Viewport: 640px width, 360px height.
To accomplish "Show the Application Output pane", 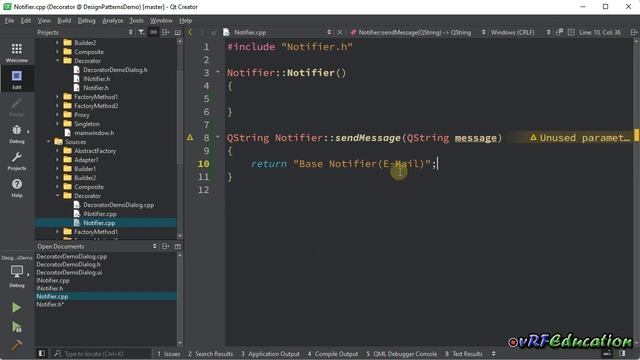I will click(270, 354).
